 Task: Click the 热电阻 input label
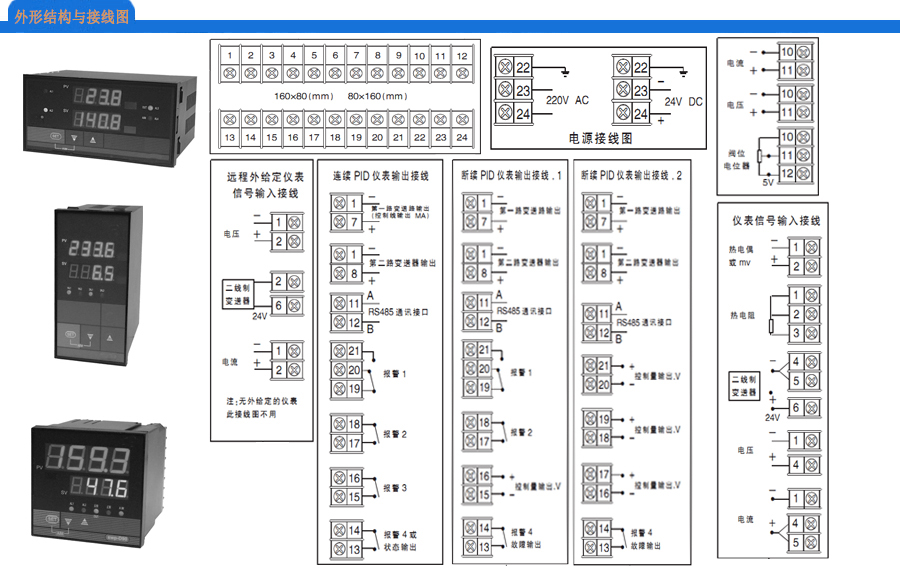(x=741, y=314)
